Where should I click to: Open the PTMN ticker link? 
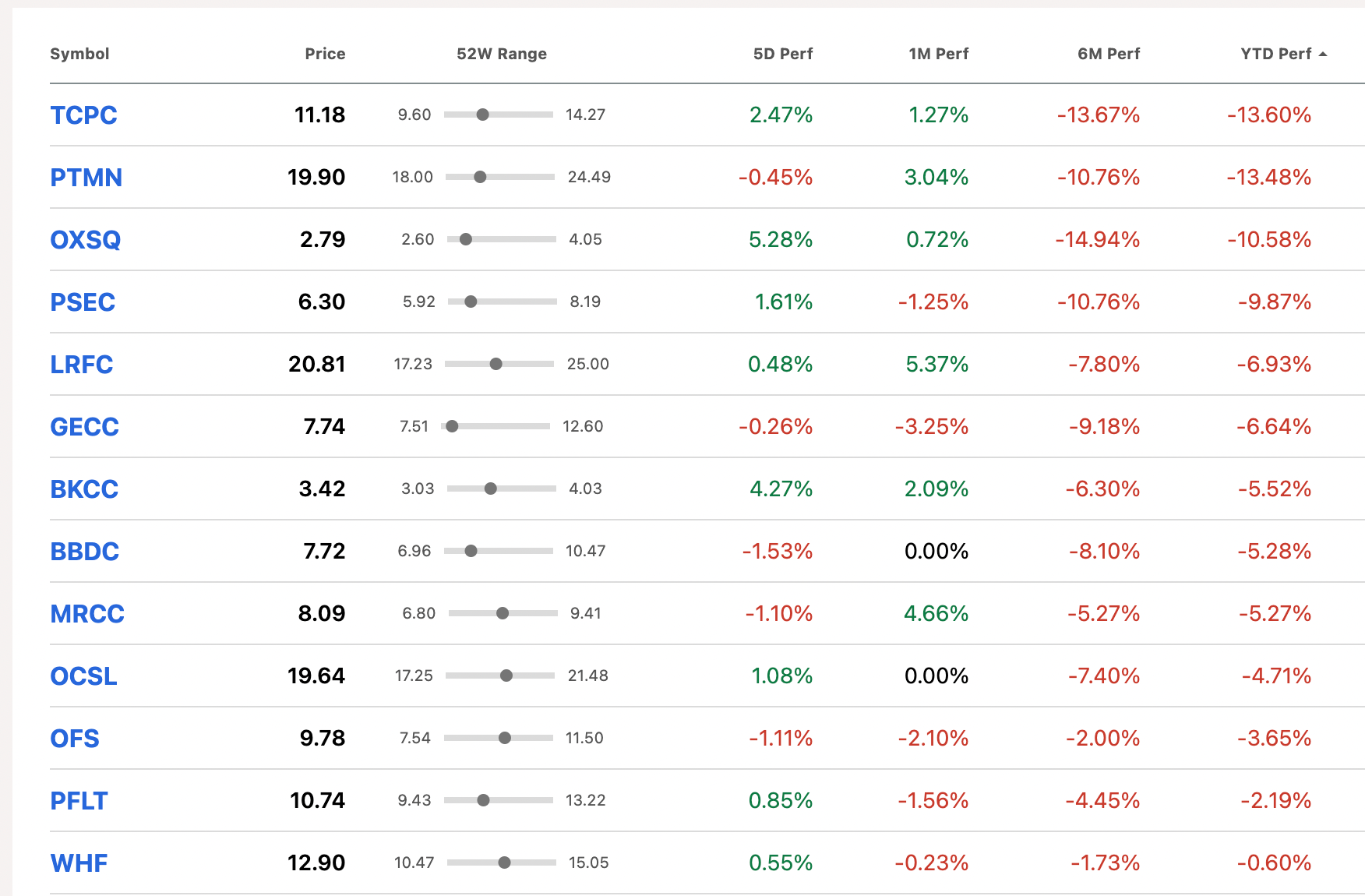click(x=86, y=178)
